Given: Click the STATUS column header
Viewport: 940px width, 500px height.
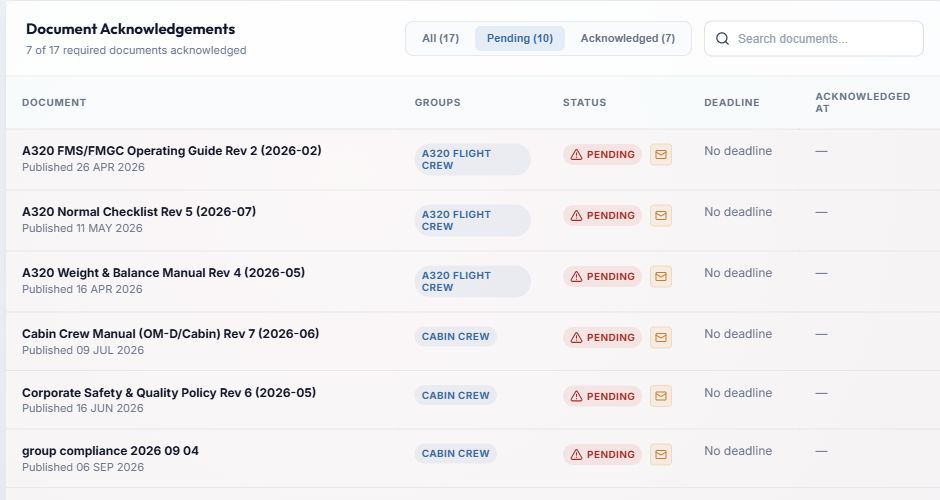Looking at the screenshot, I should tap(585, 103).
